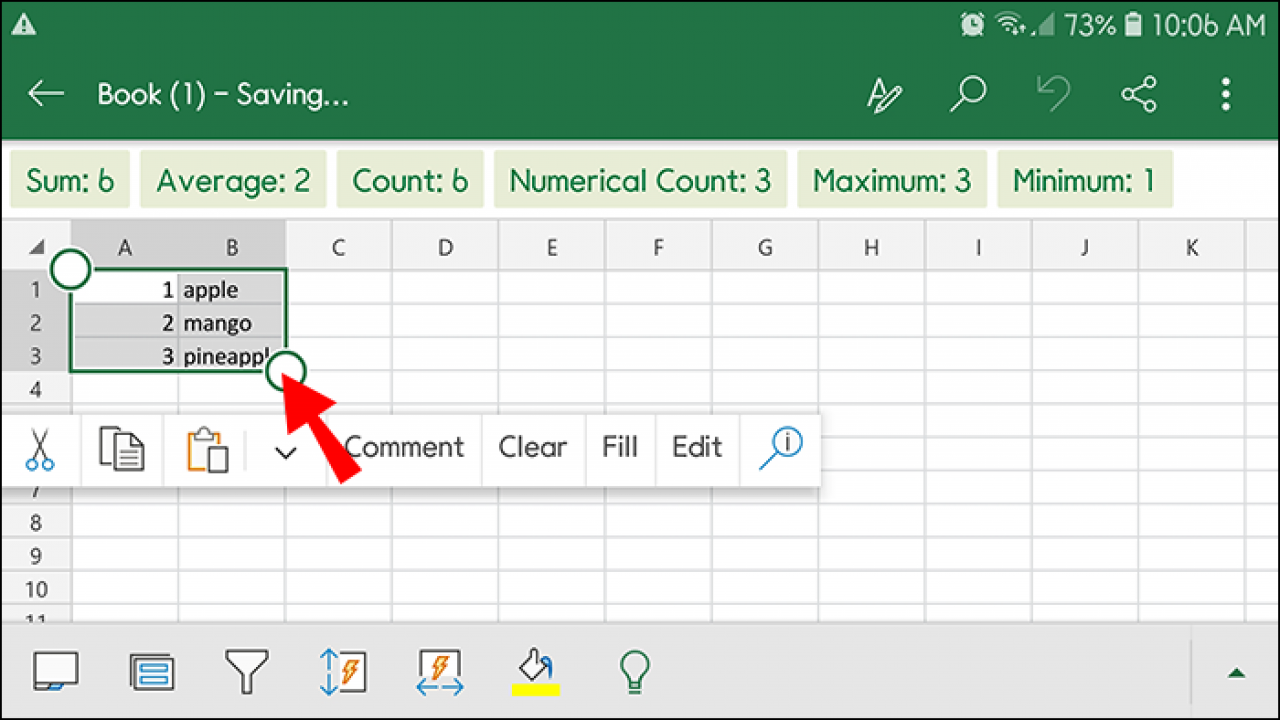Click the Sum: 6 summary chip
The image size is (1280, 720).
[69, 180]
